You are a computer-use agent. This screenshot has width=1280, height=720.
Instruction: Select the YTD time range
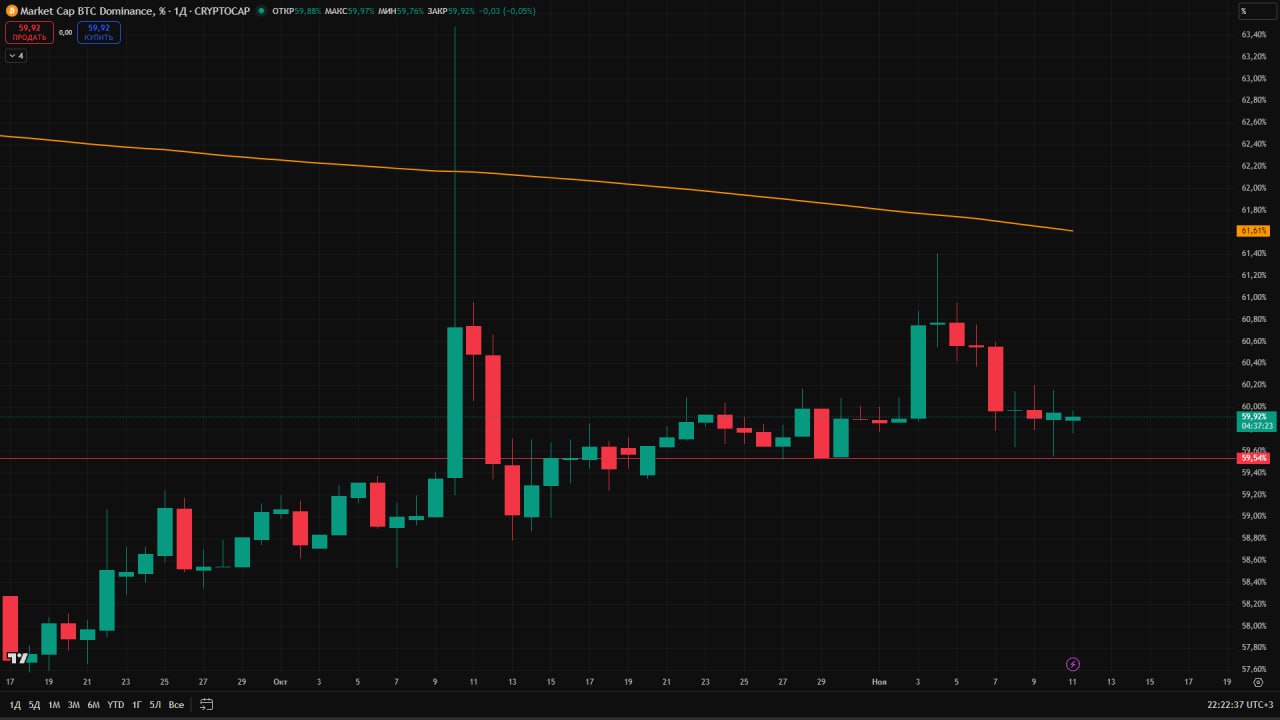(116, 705)
